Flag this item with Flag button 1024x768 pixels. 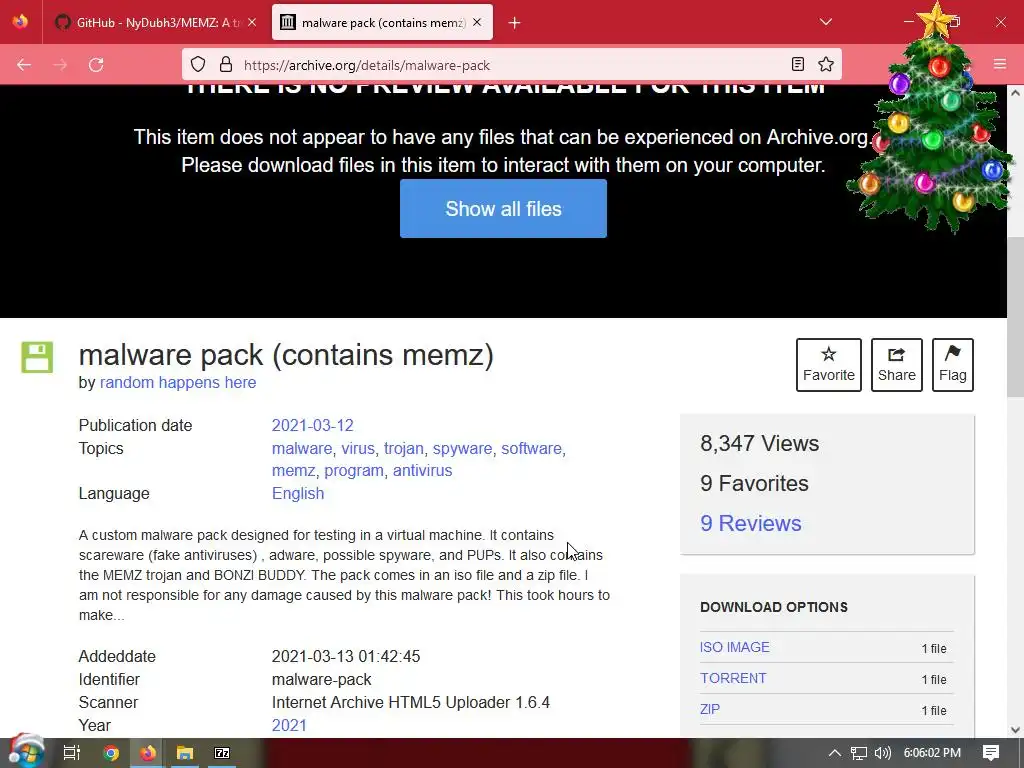pyautogui.click(x=952, y=364)
